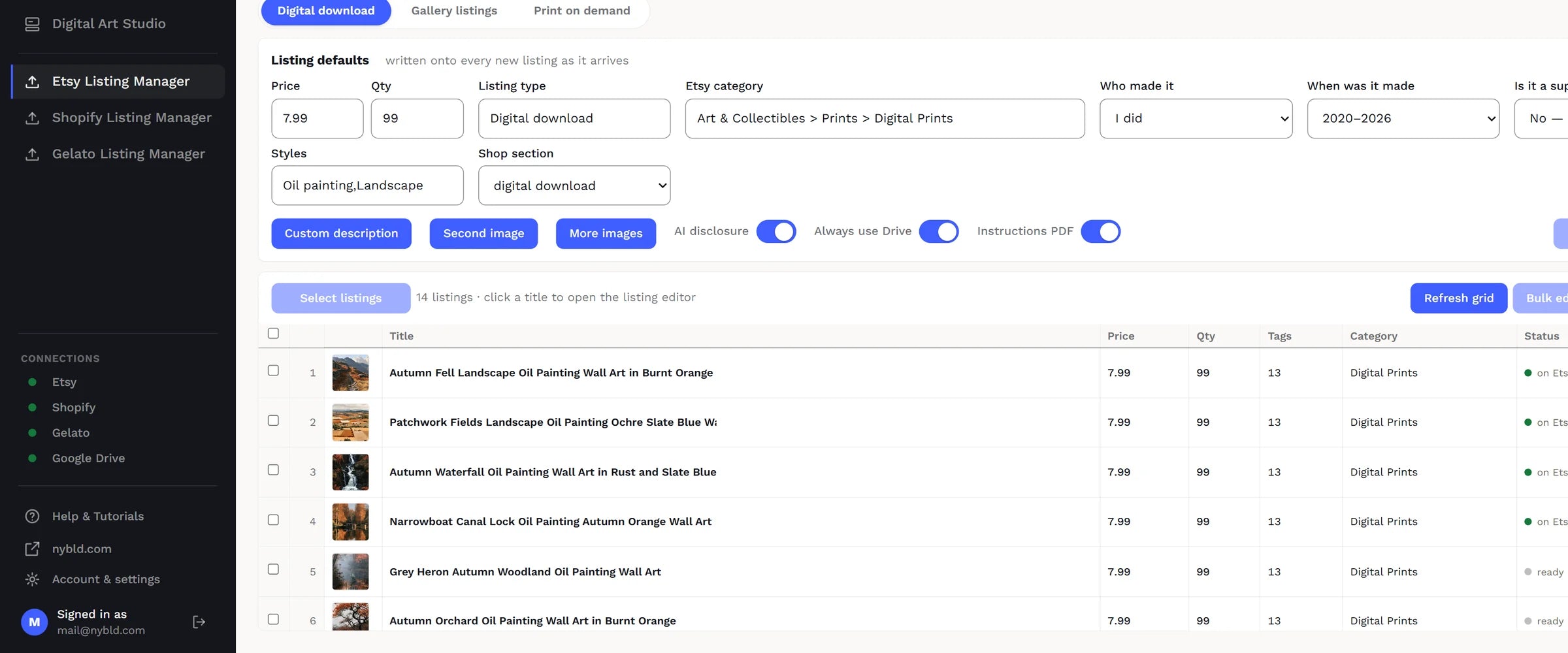Click the upload icon beside Shopify Listing Manager
This screenshot has width=1568, height=653.
pyautogui.click(x=32, y=118)
